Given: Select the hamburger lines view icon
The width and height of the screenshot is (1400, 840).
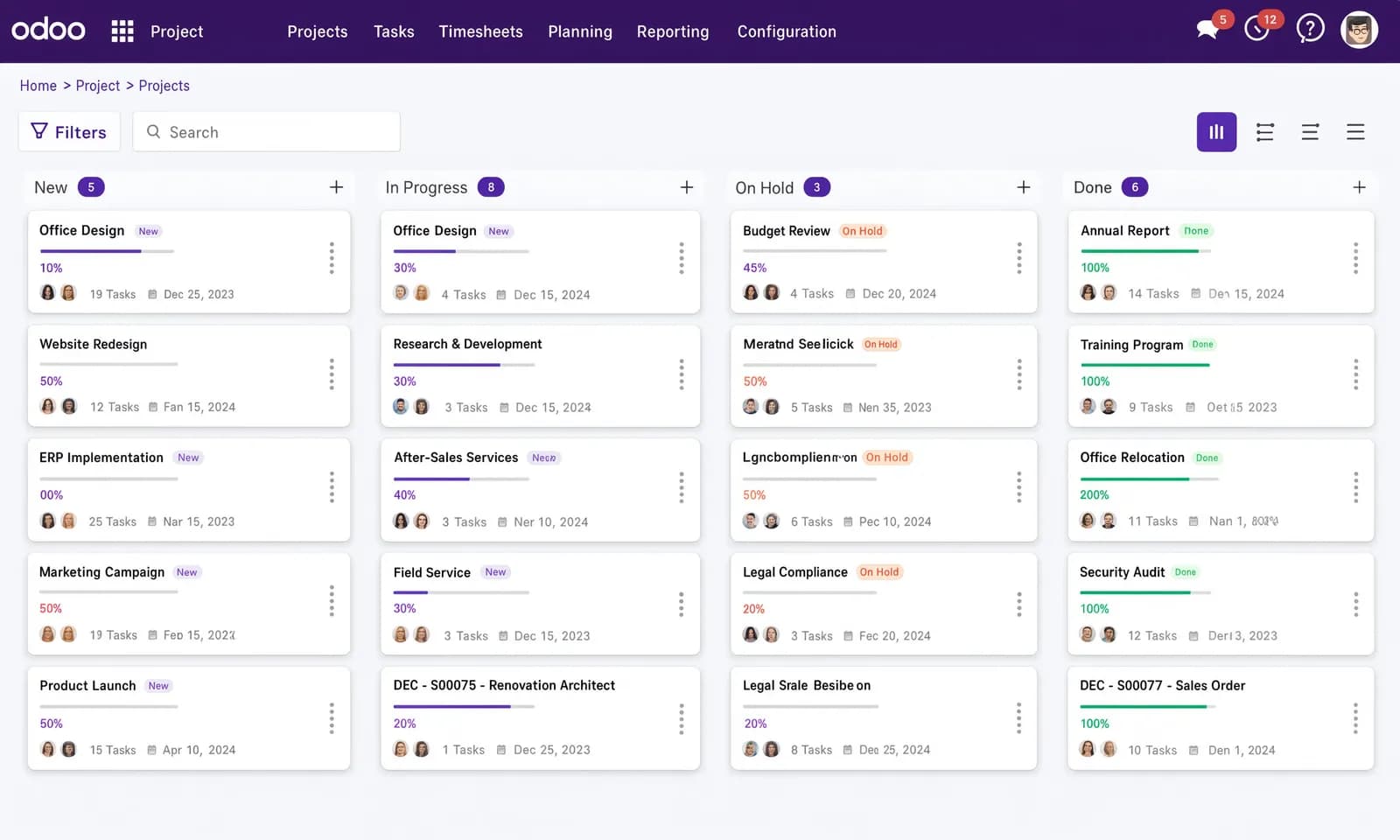Looking at the screenshot, I should 1355,132.
